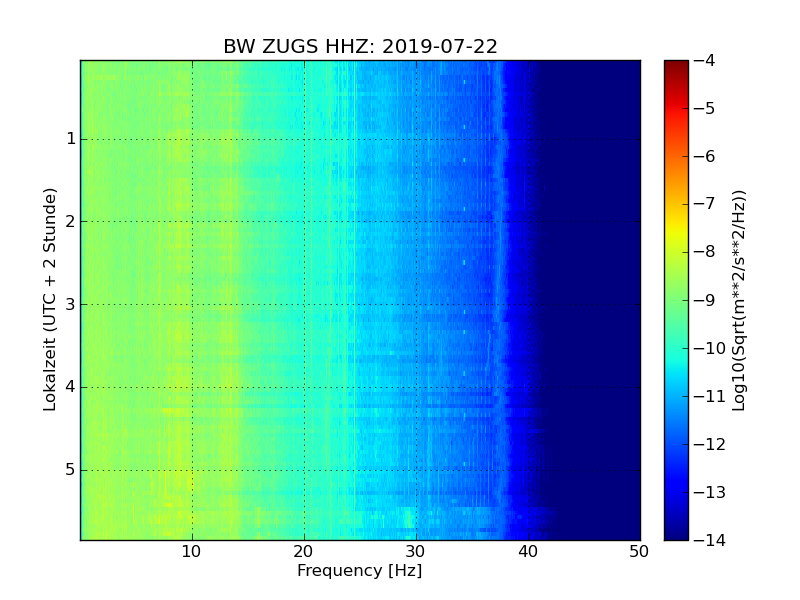This screenshot has height=600, width=800.
Task: Click y-axis tick label '3'
Action: 71,305
